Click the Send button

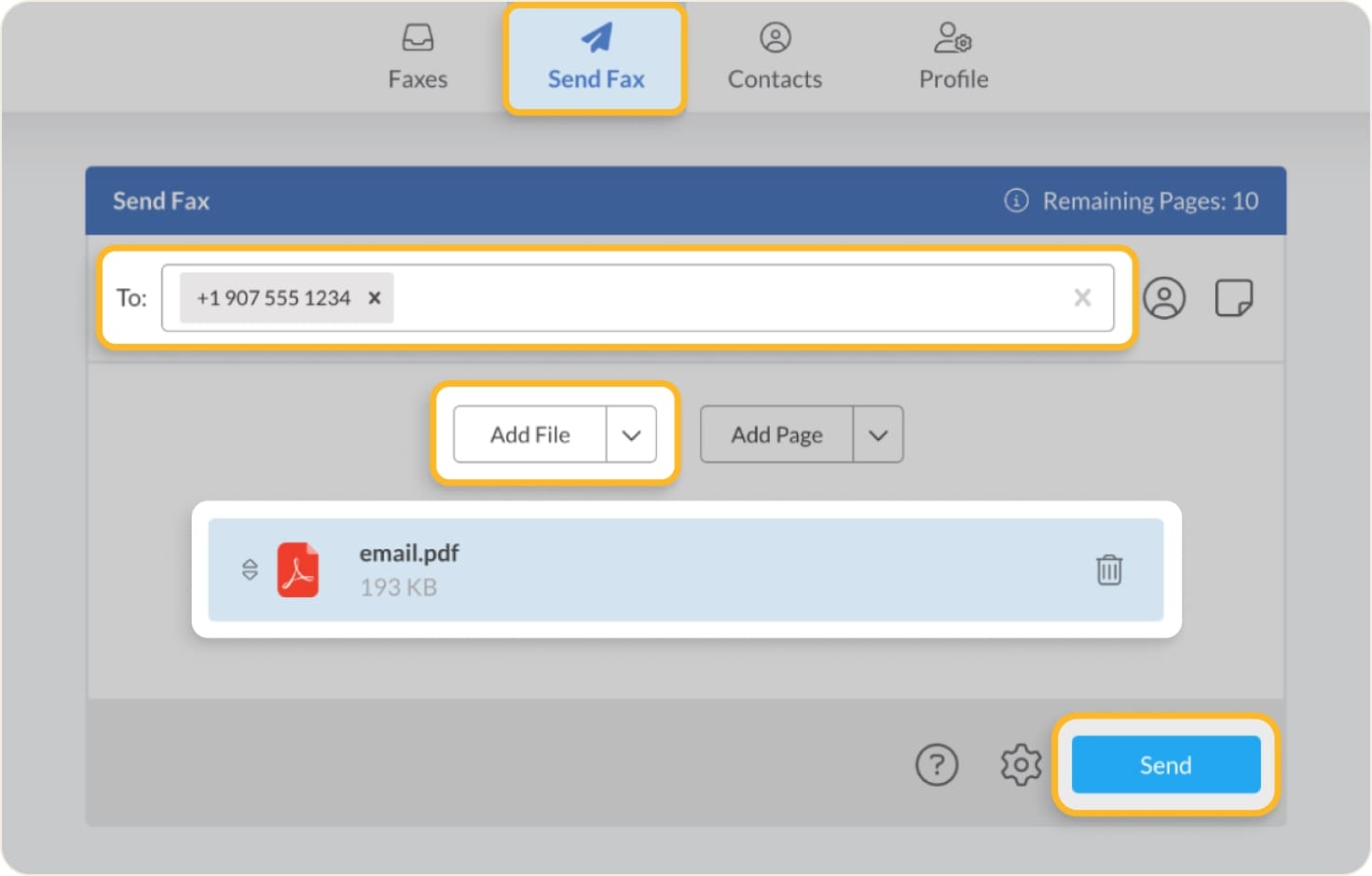click(1164, 764)
